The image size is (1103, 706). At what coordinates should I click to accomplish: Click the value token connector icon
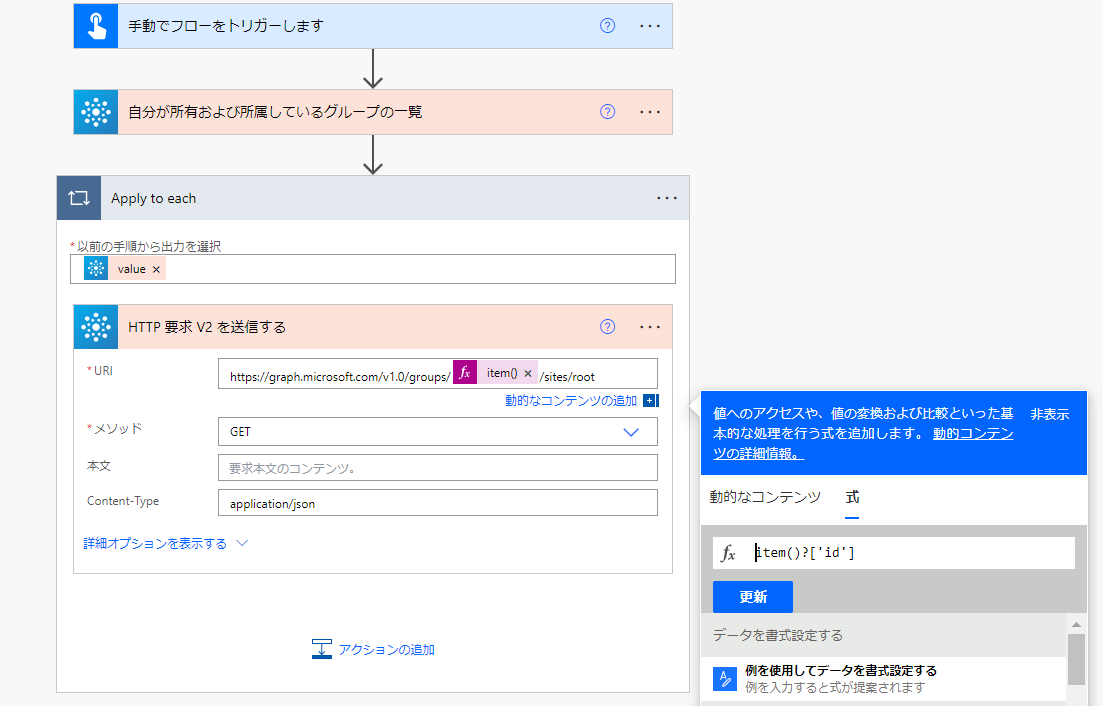[x=96, y=269]
